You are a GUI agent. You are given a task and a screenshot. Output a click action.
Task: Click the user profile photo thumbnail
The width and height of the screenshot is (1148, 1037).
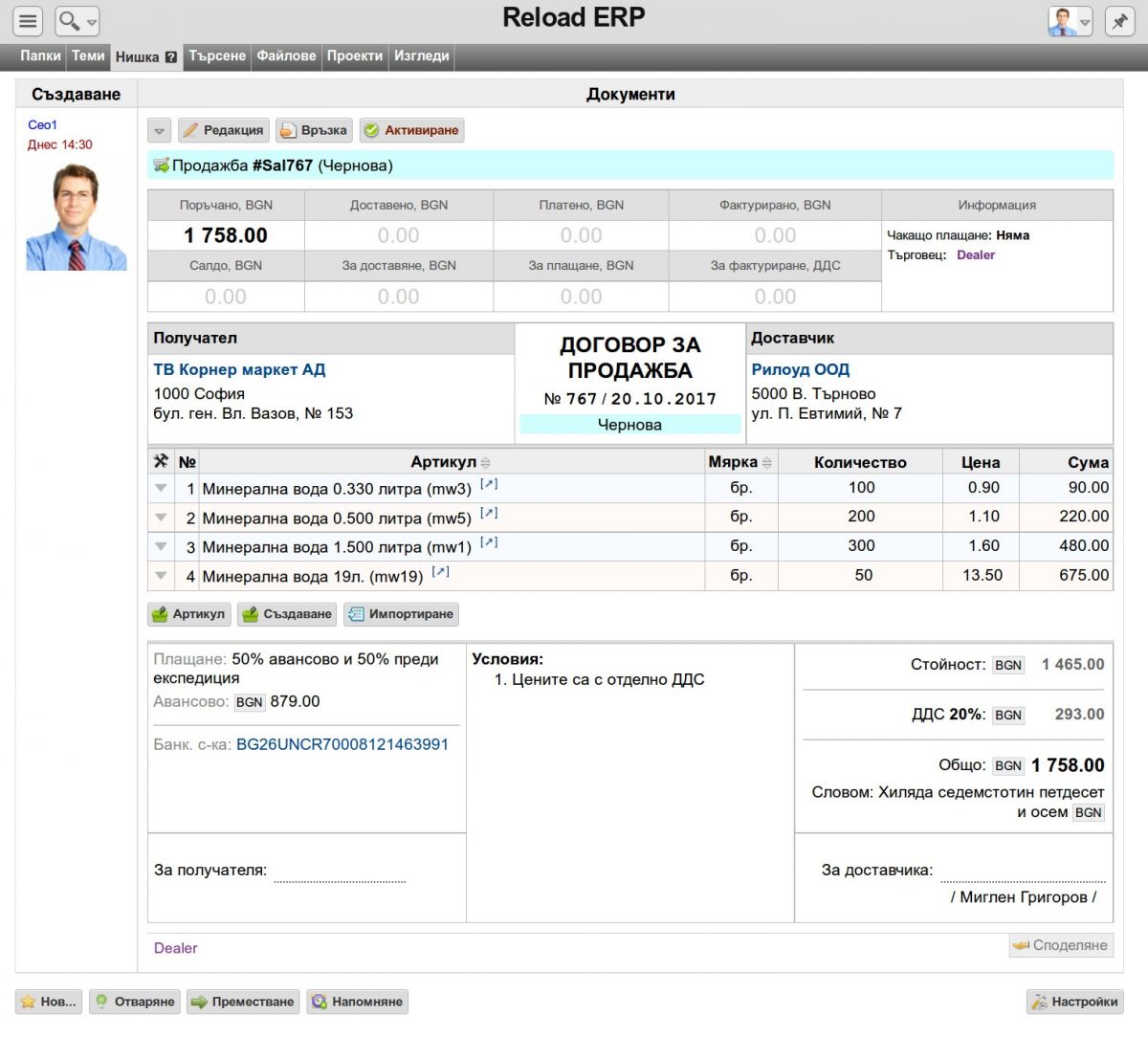tap(76, 216)
